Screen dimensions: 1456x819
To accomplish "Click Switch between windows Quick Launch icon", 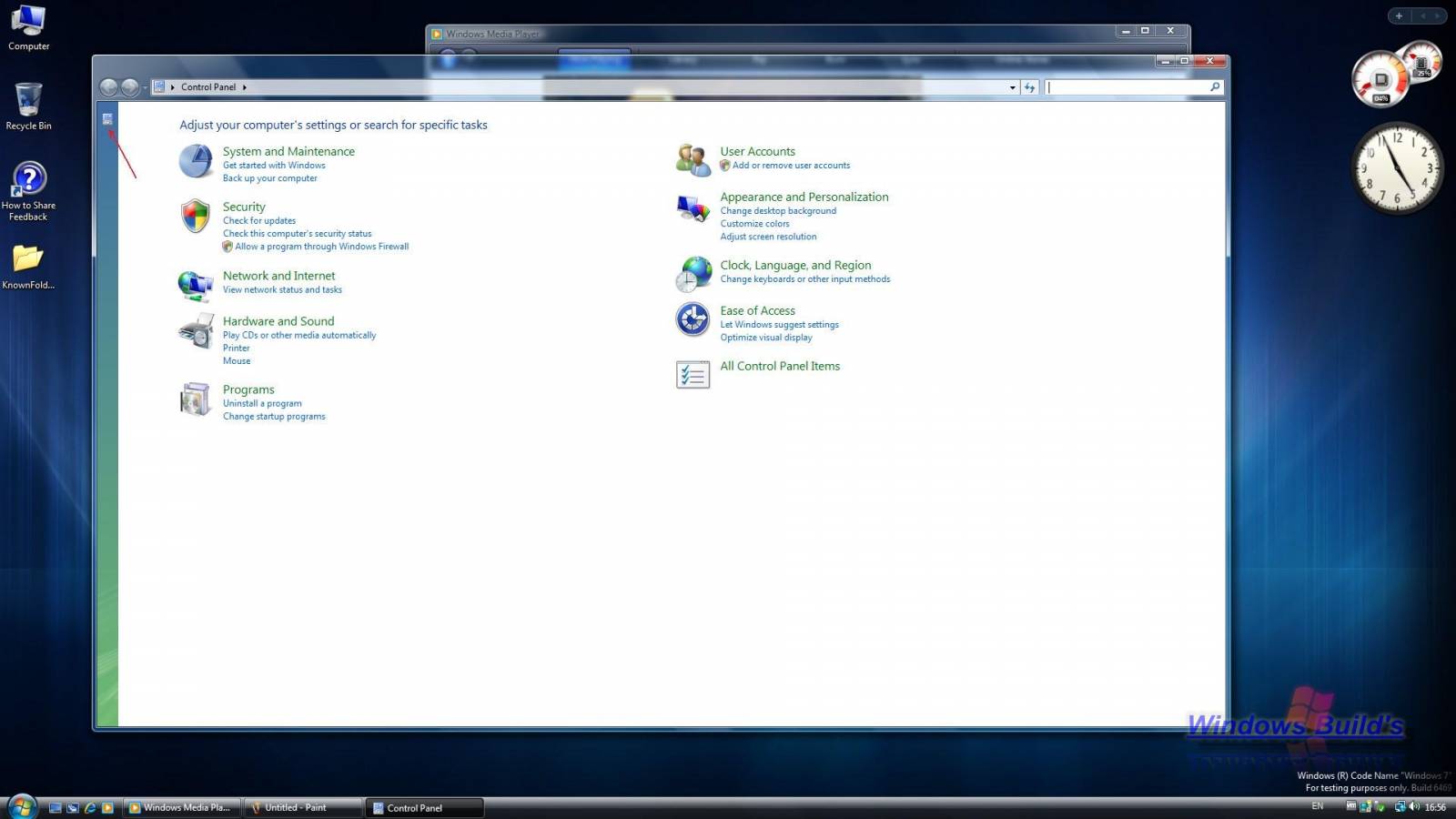I will pyautogui.click(x=73, y=807).
